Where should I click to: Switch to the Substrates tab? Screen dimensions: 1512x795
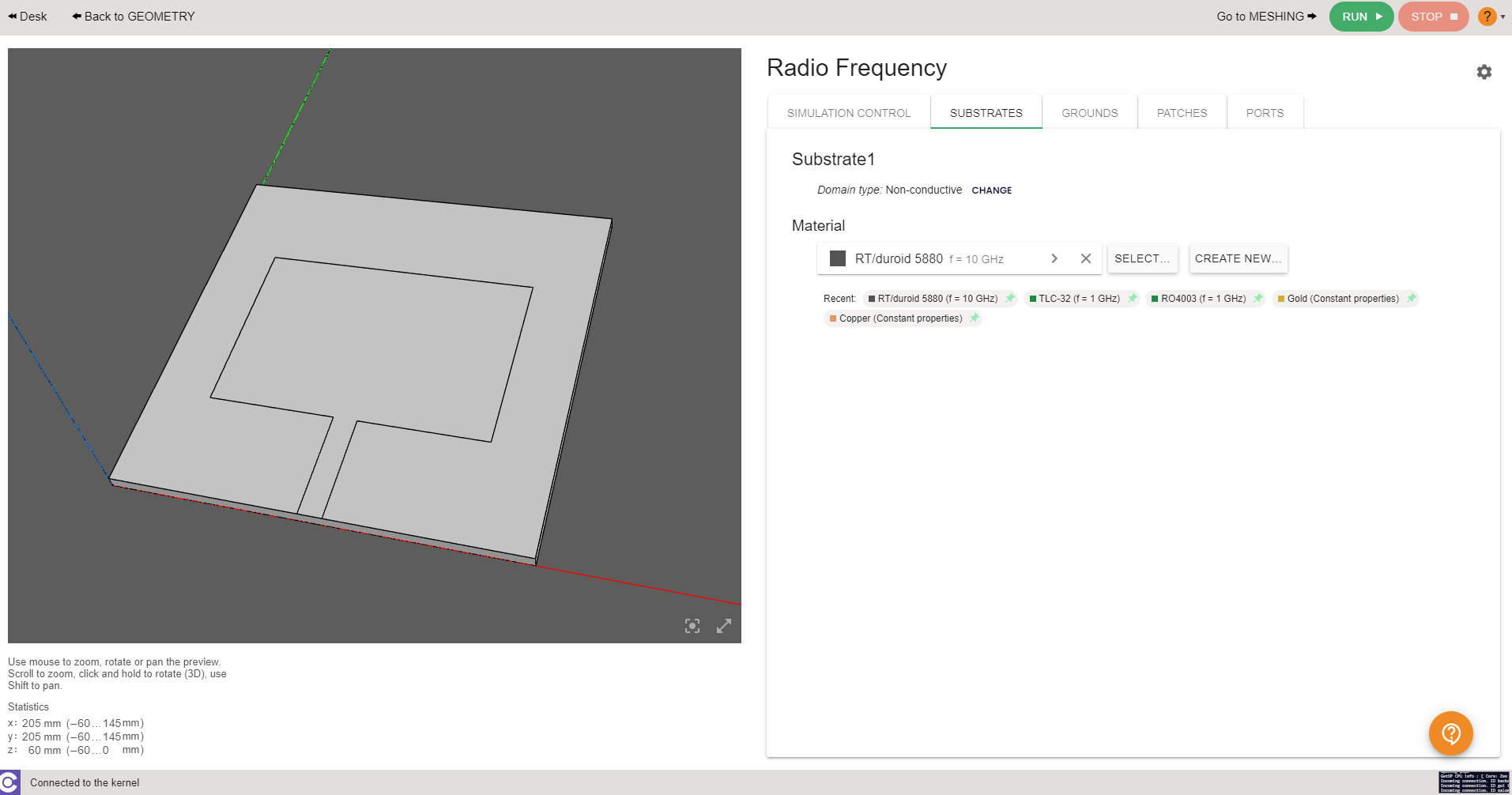[986, 113]
